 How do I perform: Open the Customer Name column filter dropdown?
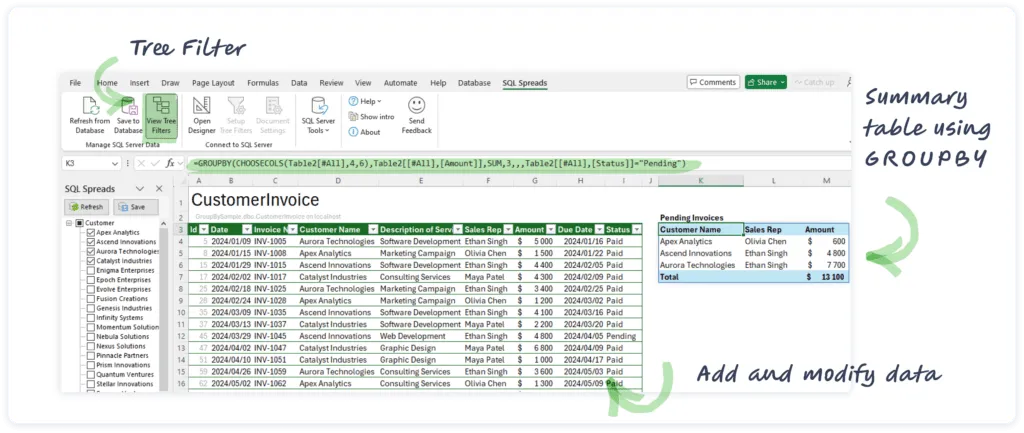point(372,229)
